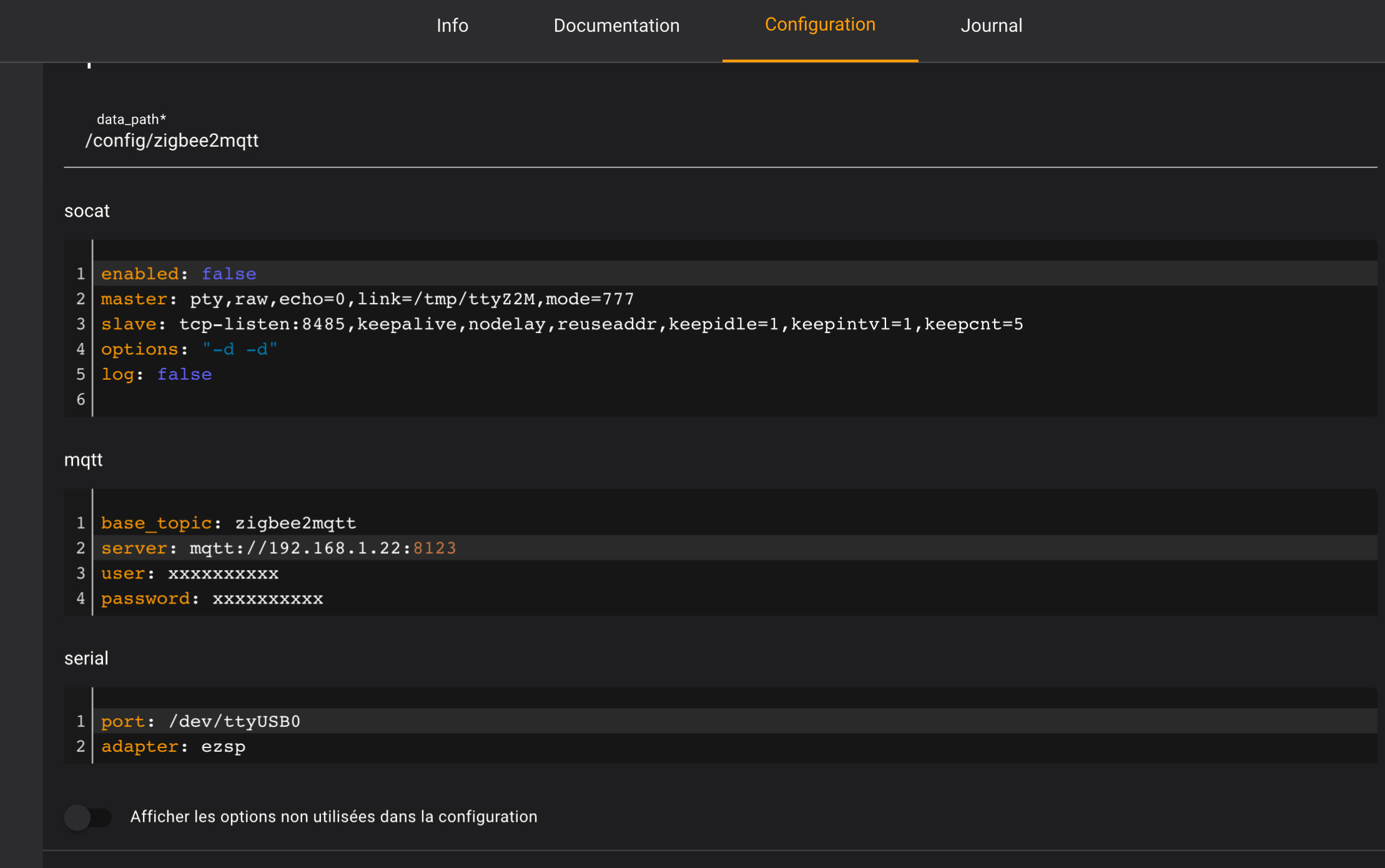Click the serial port /dev/ttyUSB0 line
Image resolution: width=1385 pixels, height=868 pixels.
[200, 721]
